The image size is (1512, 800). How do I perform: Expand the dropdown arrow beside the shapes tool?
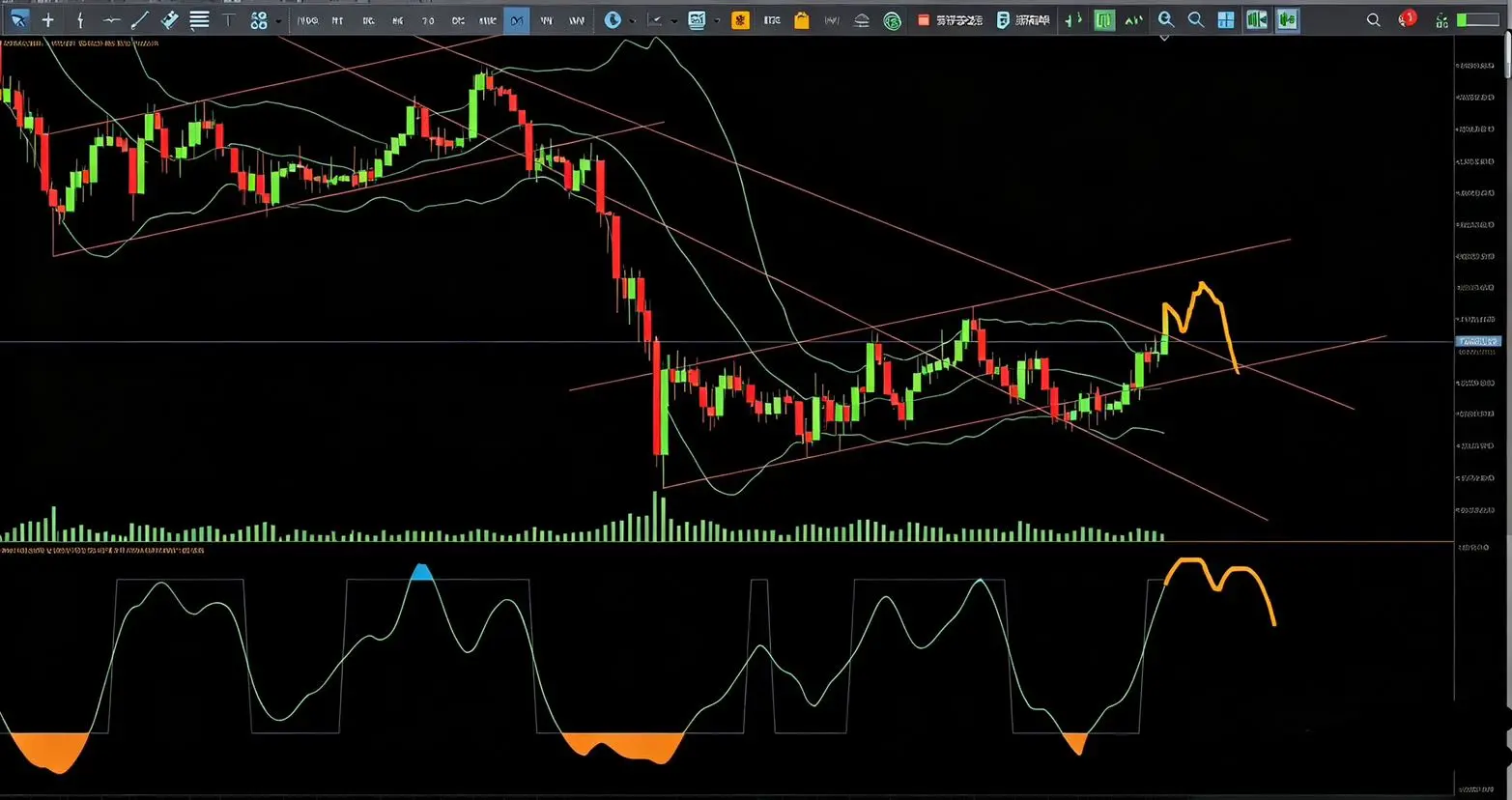[278, 20]
